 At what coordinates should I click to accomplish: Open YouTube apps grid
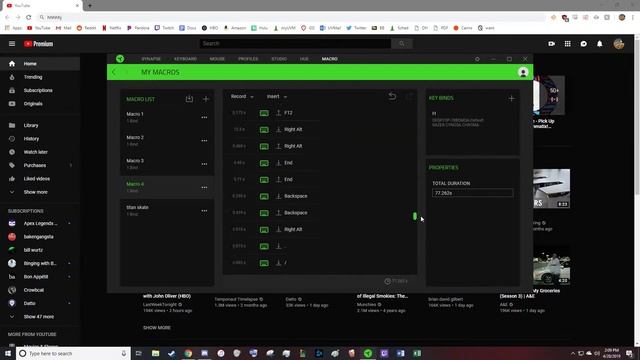pyautogui.click(x=567, y=44)
